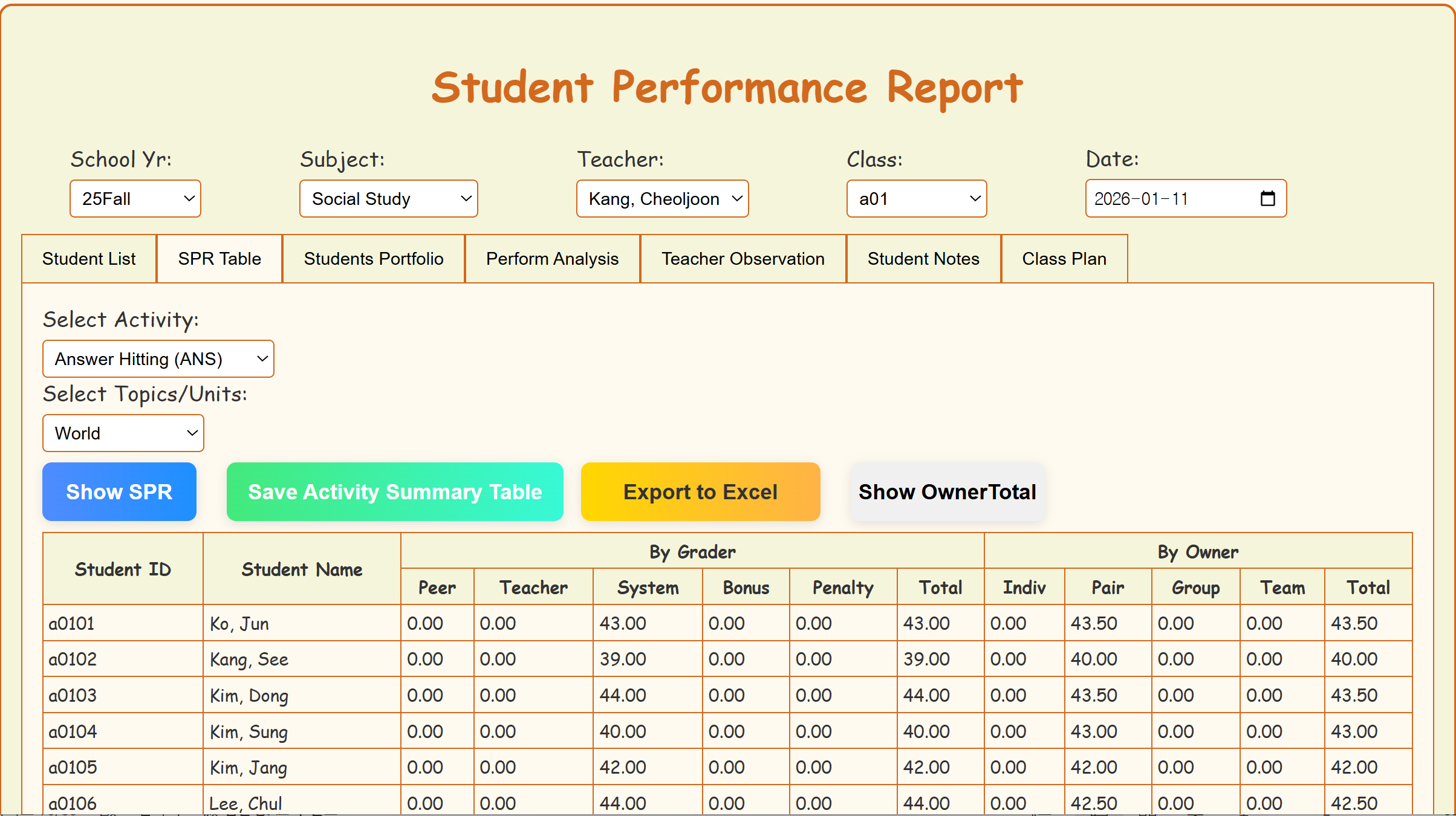Expand the Topics/Units dropdown World

(x=123, y=433)
